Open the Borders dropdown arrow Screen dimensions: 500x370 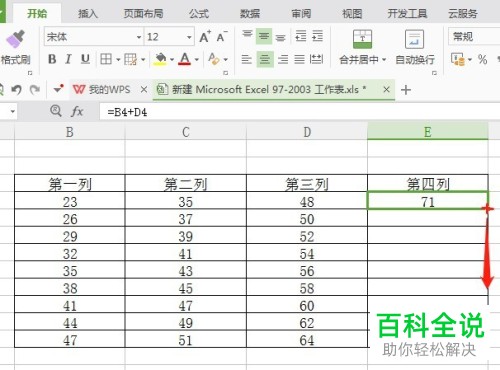click(118, 60)
